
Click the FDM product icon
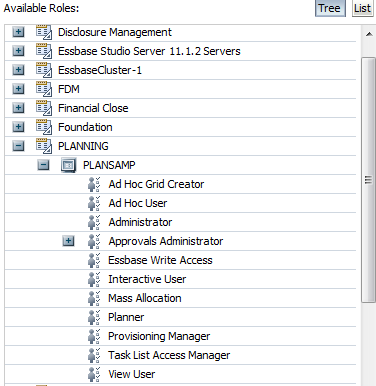(44, 89)
